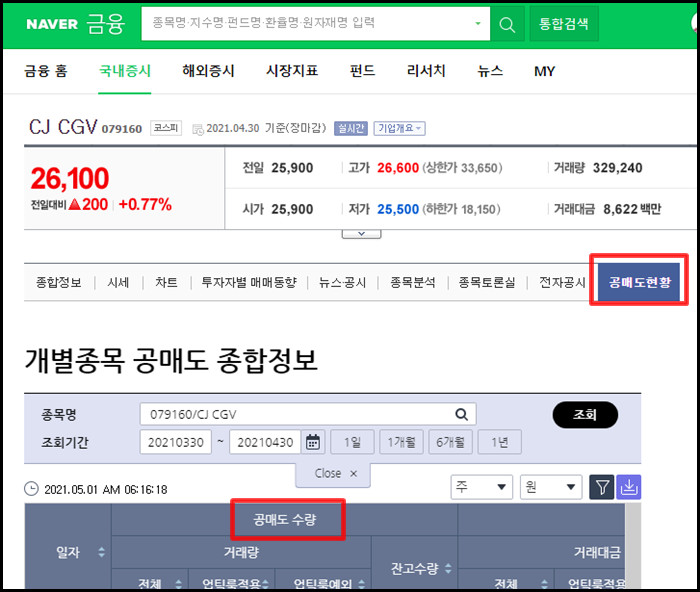
Task: Set period to 1개월
Action: point(401,442)
